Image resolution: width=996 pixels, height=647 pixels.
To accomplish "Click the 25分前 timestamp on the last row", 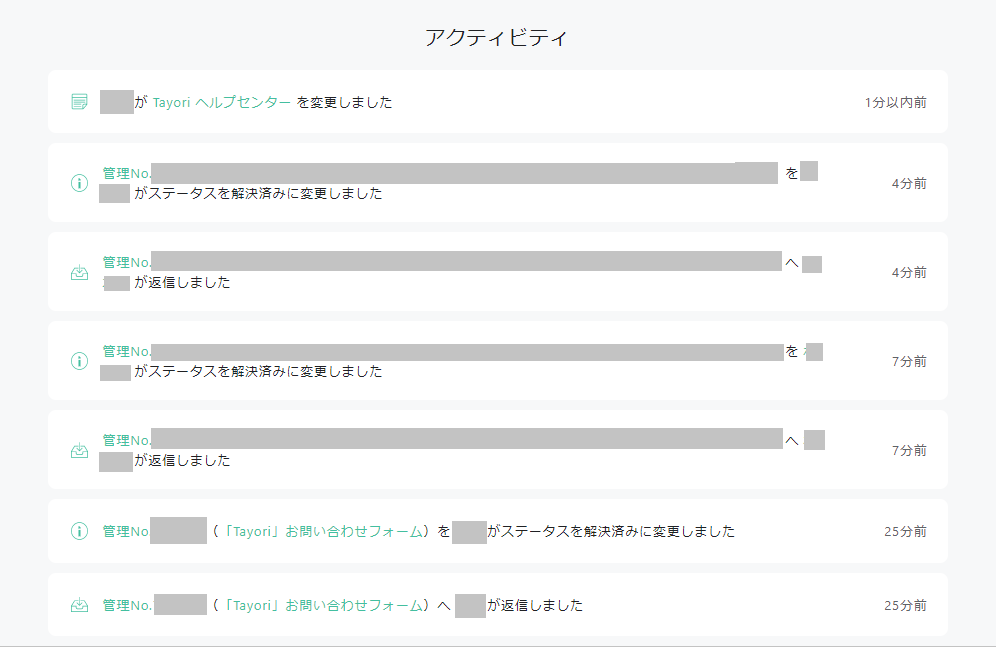I will pos(907,605).
